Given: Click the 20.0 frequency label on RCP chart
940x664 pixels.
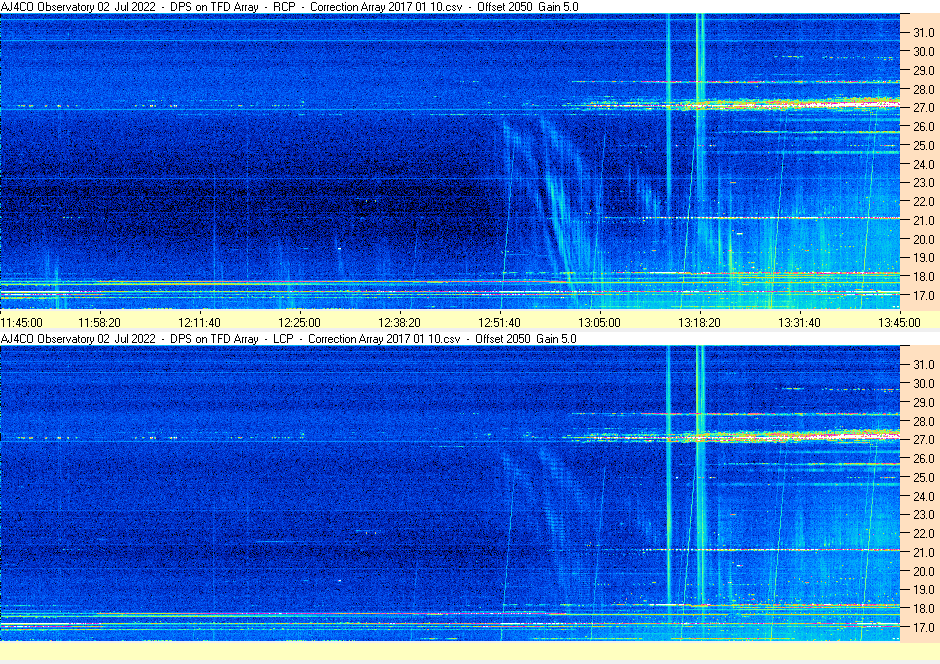Looking at the screenshot, I should click(x=924, y=239).
